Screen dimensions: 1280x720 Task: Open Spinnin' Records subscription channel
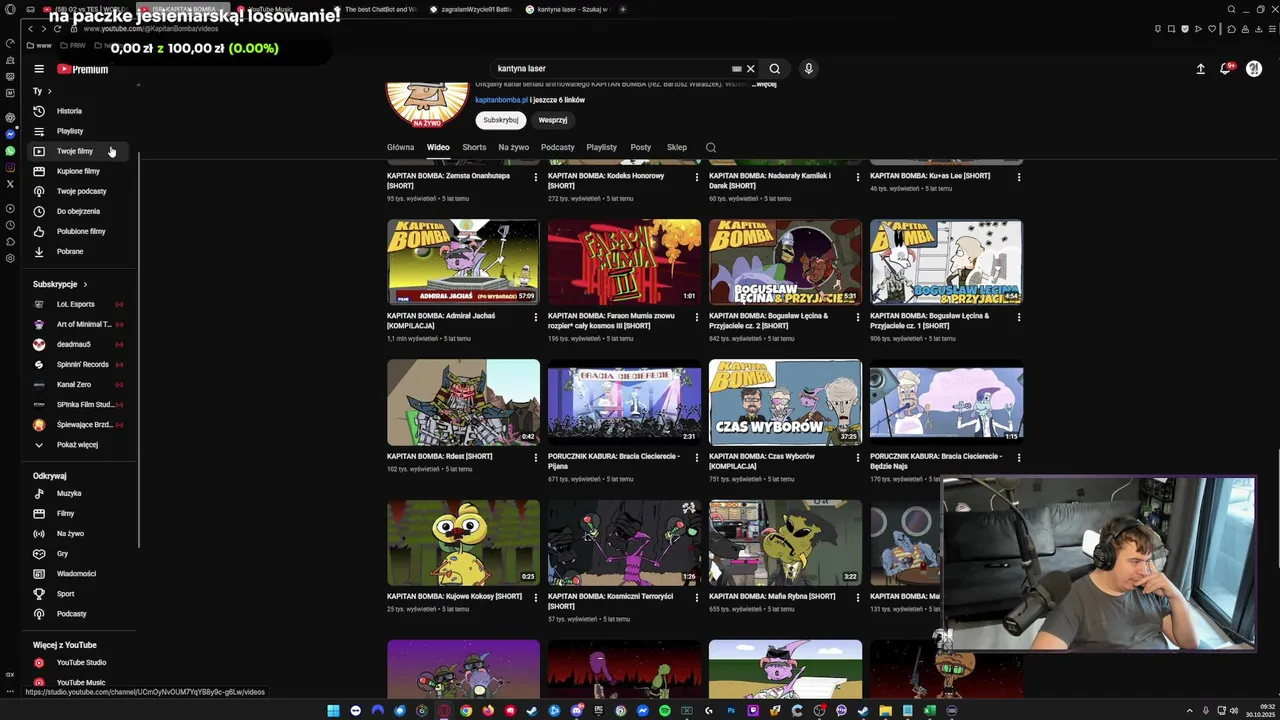pyautogui.click(x=80, y=364)
